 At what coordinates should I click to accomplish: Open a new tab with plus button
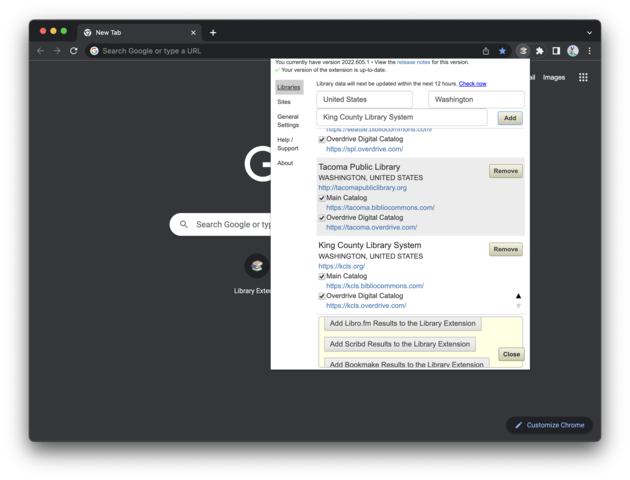coord(213,33)
